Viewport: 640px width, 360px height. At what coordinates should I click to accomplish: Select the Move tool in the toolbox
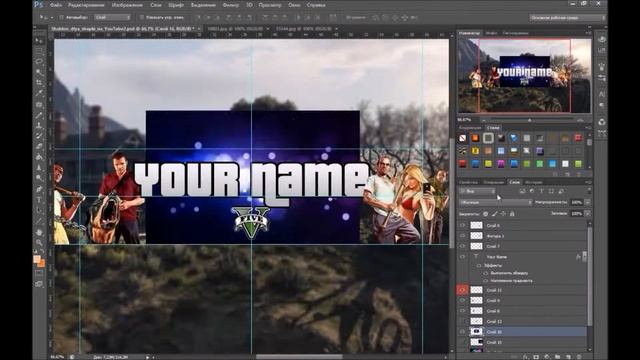(x=39, y=40)
